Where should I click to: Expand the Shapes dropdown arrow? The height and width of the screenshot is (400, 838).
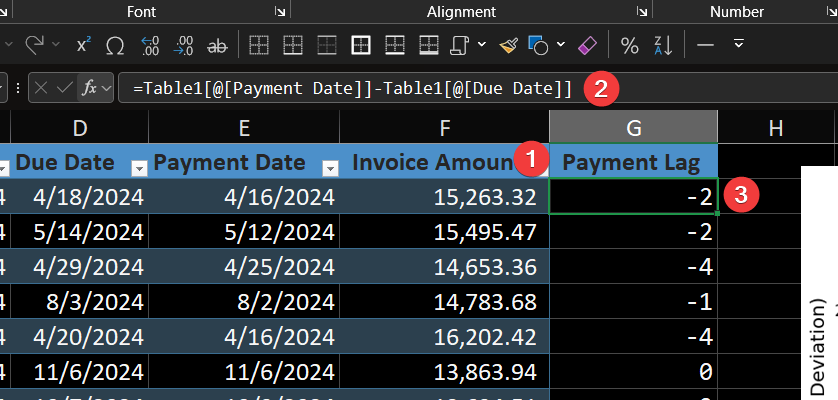coord(560,46)
